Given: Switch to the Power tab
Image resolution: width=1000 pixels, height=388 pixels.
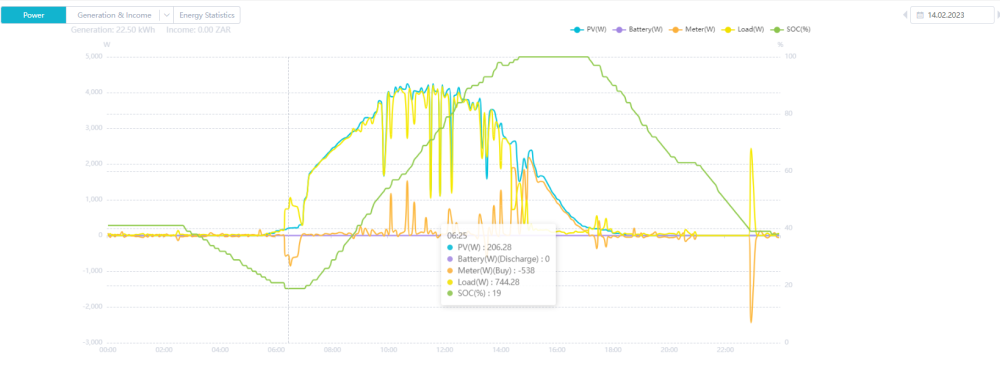Looking at the screenshot, I should coord(33,15).
